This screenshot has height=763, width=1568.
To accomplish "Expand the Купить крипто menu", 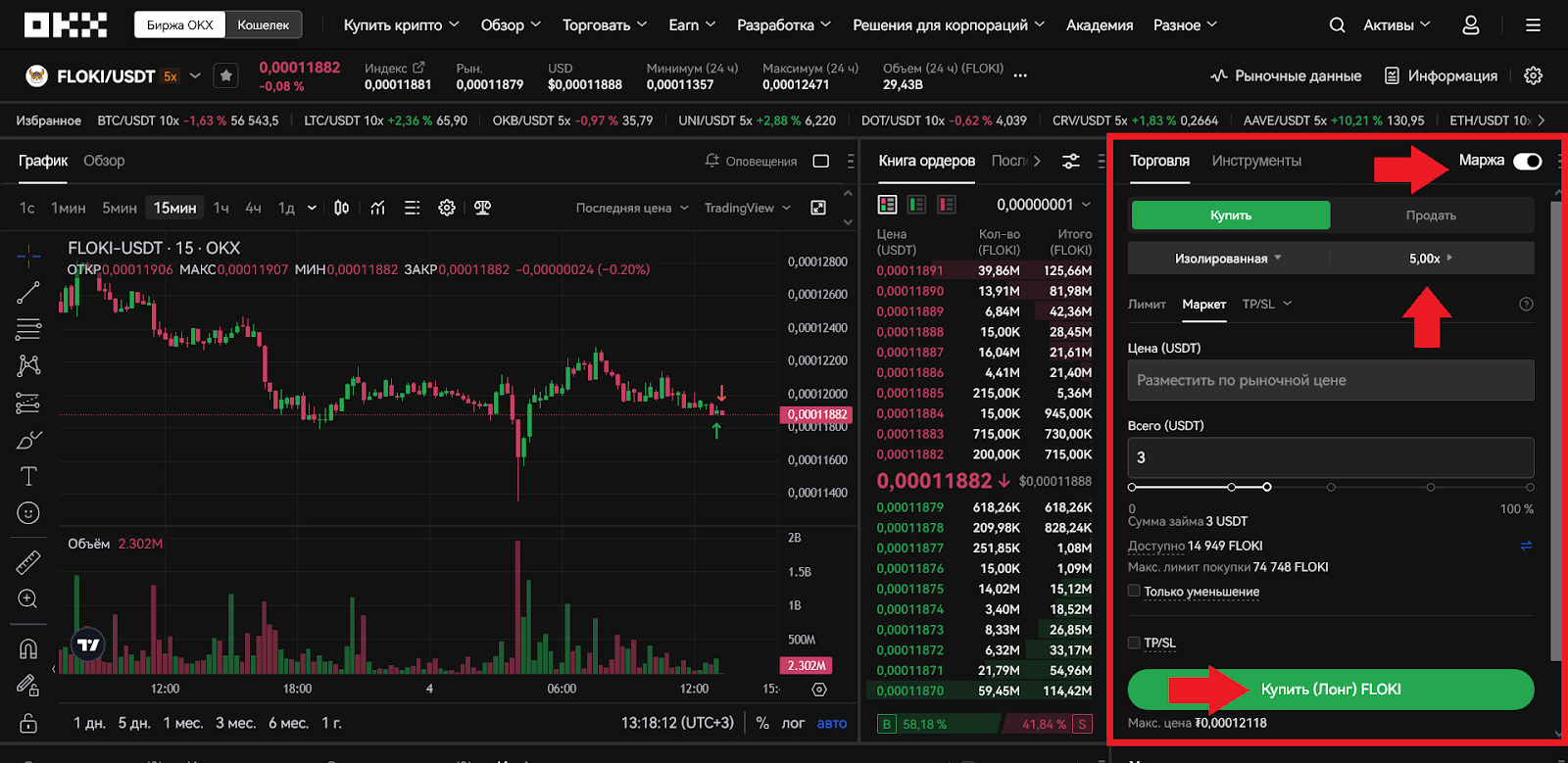I will (401, 25).
